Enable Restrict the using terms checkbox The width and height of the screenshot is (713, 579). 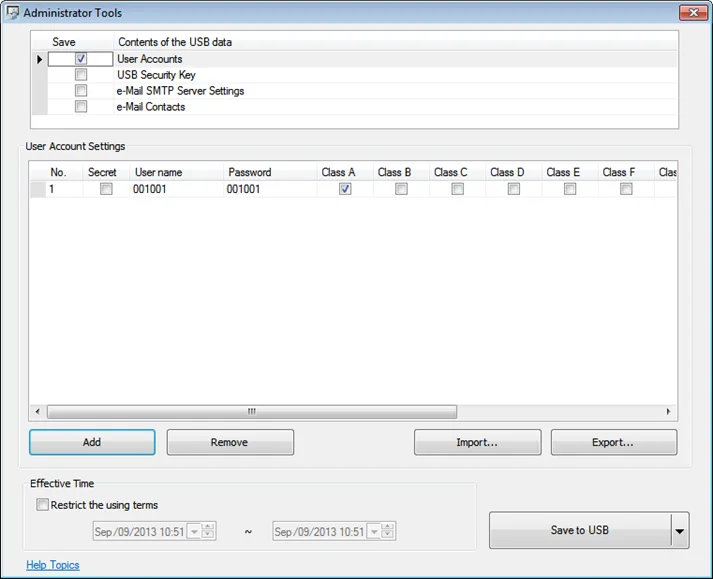point(42,504)
